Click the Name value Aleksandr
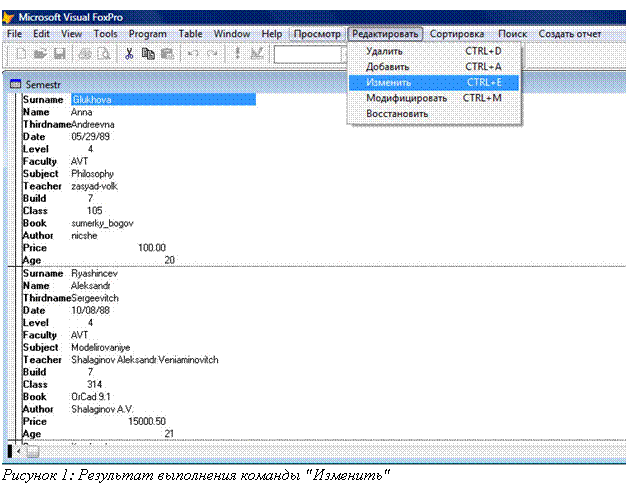This screenshot has height=487, width=628. point(91,286)
